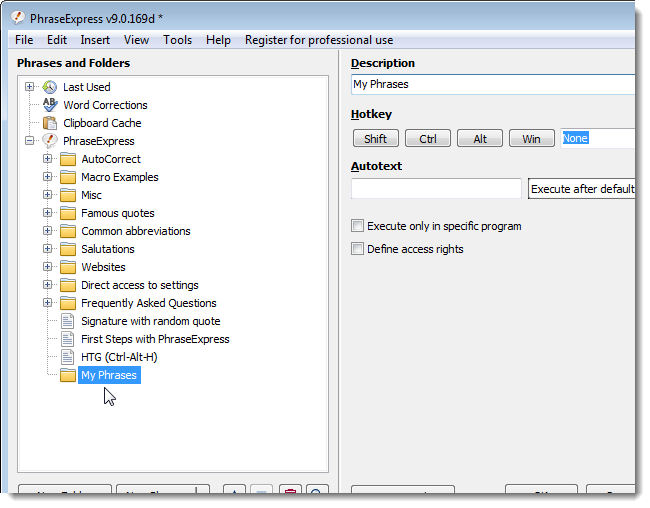650x508 pixels.
Task: Collapse the PhraseExpress root node
Action: tap(29, 141)
